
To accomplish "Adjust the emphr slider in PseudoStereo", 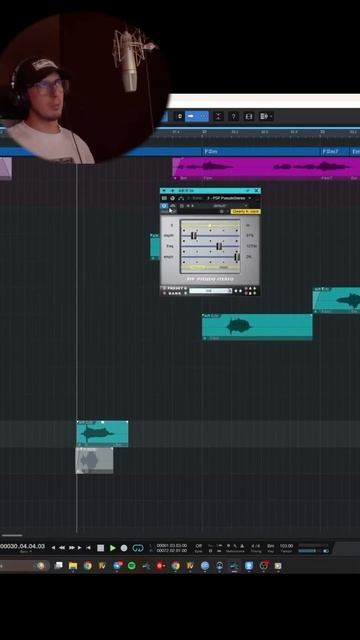I will (236, 257).
